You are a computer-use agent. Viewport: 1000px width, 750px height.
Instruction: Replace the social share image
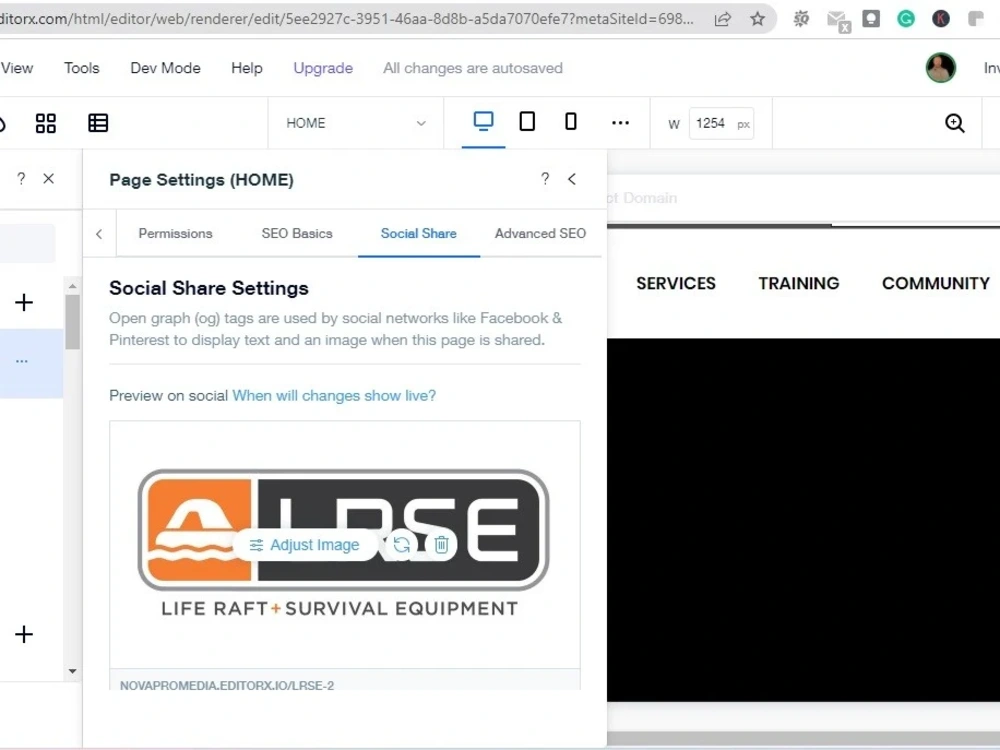pyautogui.click(x=402, y=545)
